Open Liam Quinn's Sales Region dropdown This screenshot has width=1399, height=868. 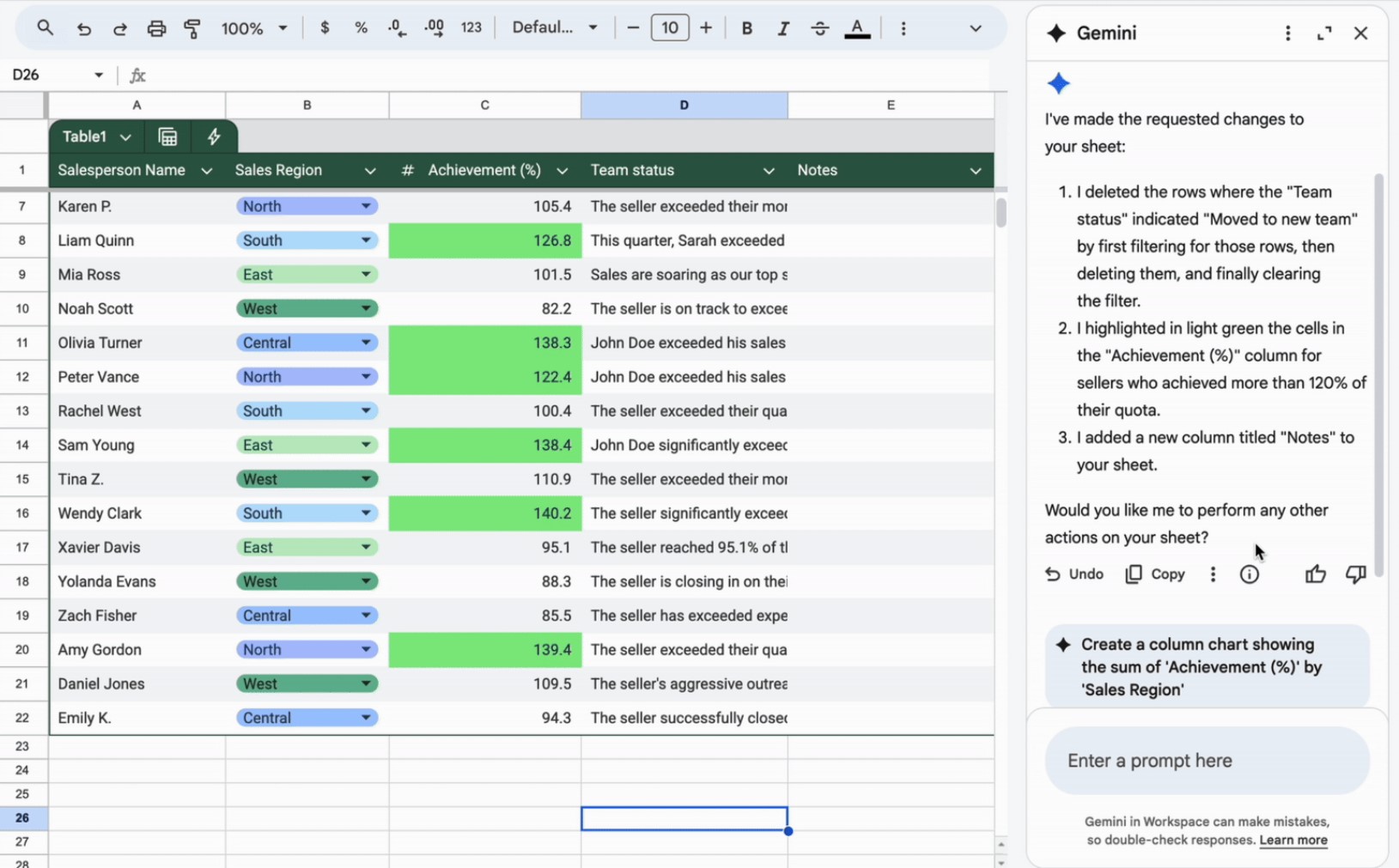pyautogui.click(x=366, y=240)
